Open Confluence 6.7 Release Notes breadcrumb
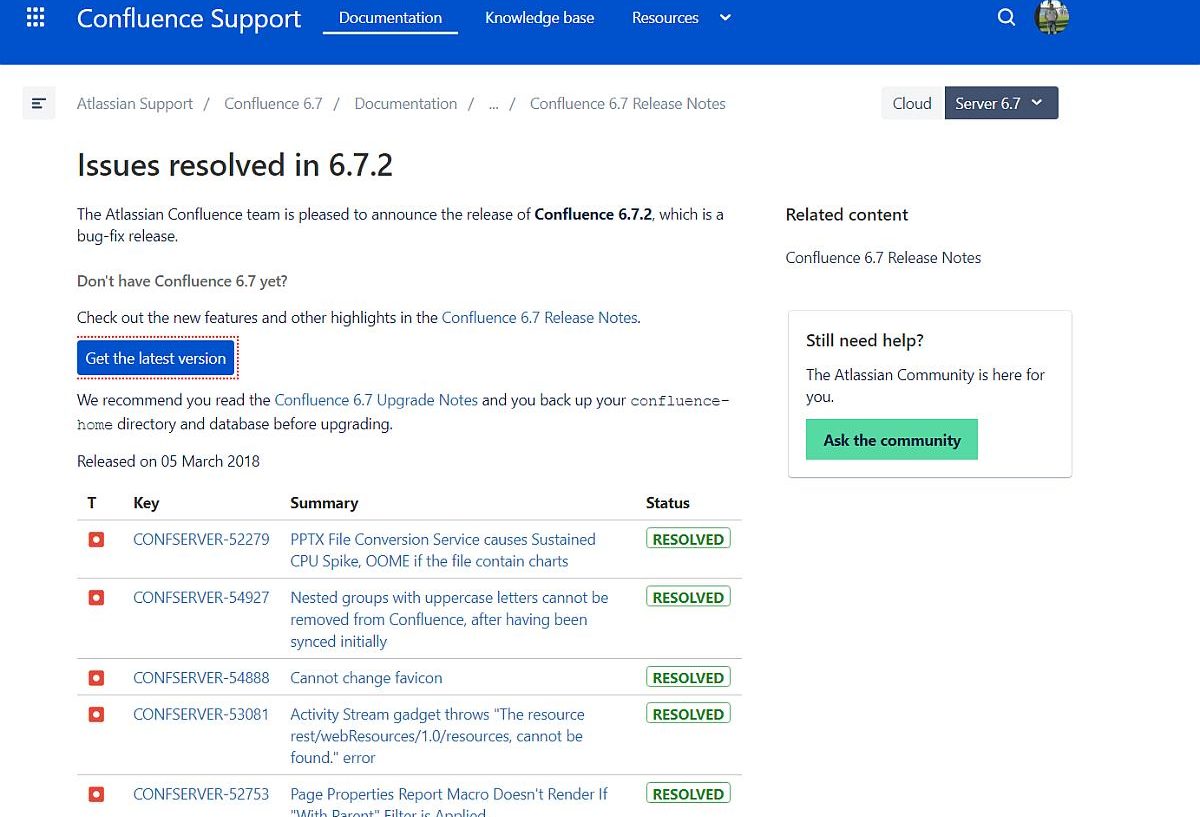Image resolution: width=1200 pixels, height=817 pixels. pyautogui.click(x=628, y=103)
